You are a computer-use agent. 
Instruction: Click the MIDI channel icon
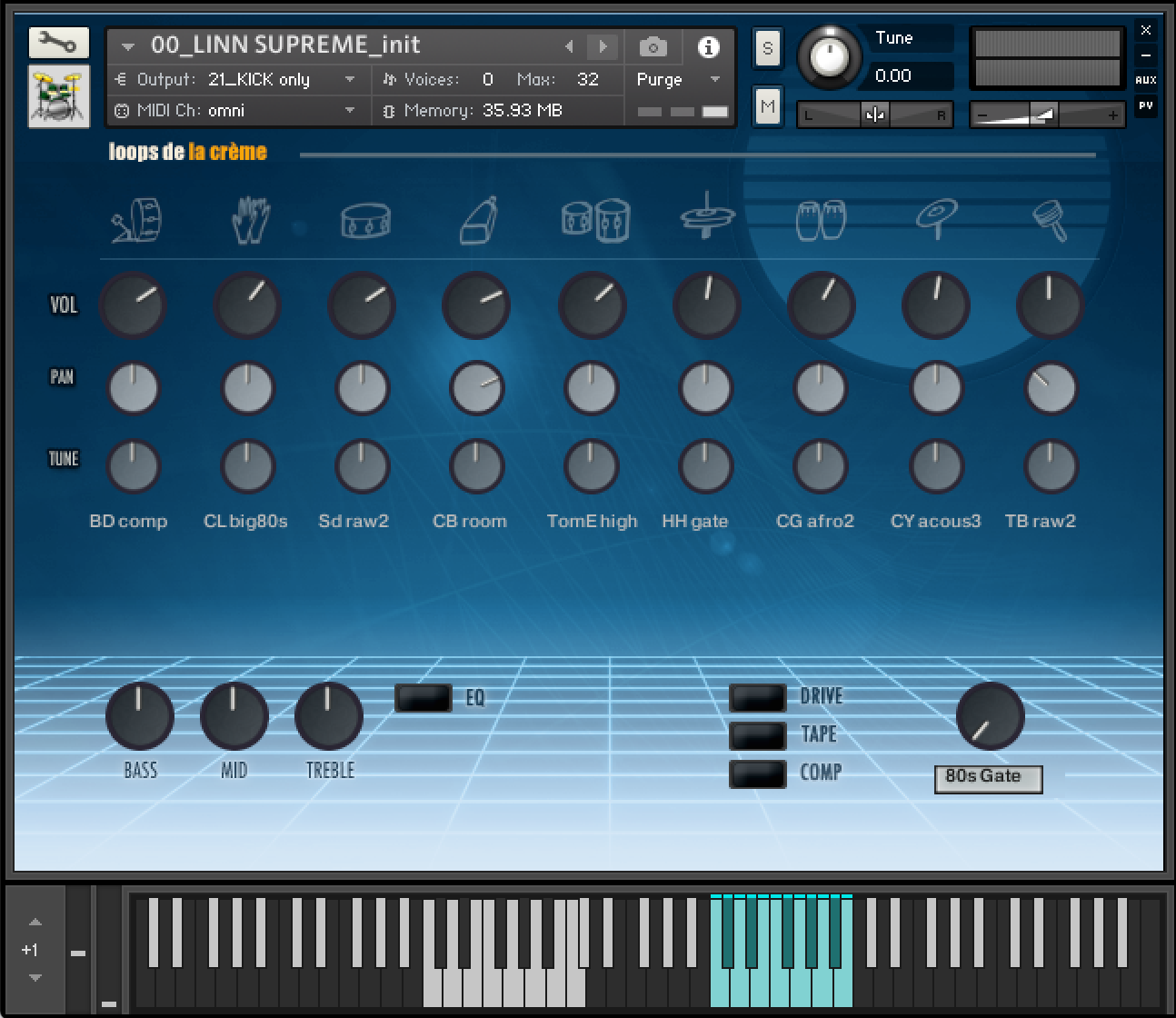point(122,111)
